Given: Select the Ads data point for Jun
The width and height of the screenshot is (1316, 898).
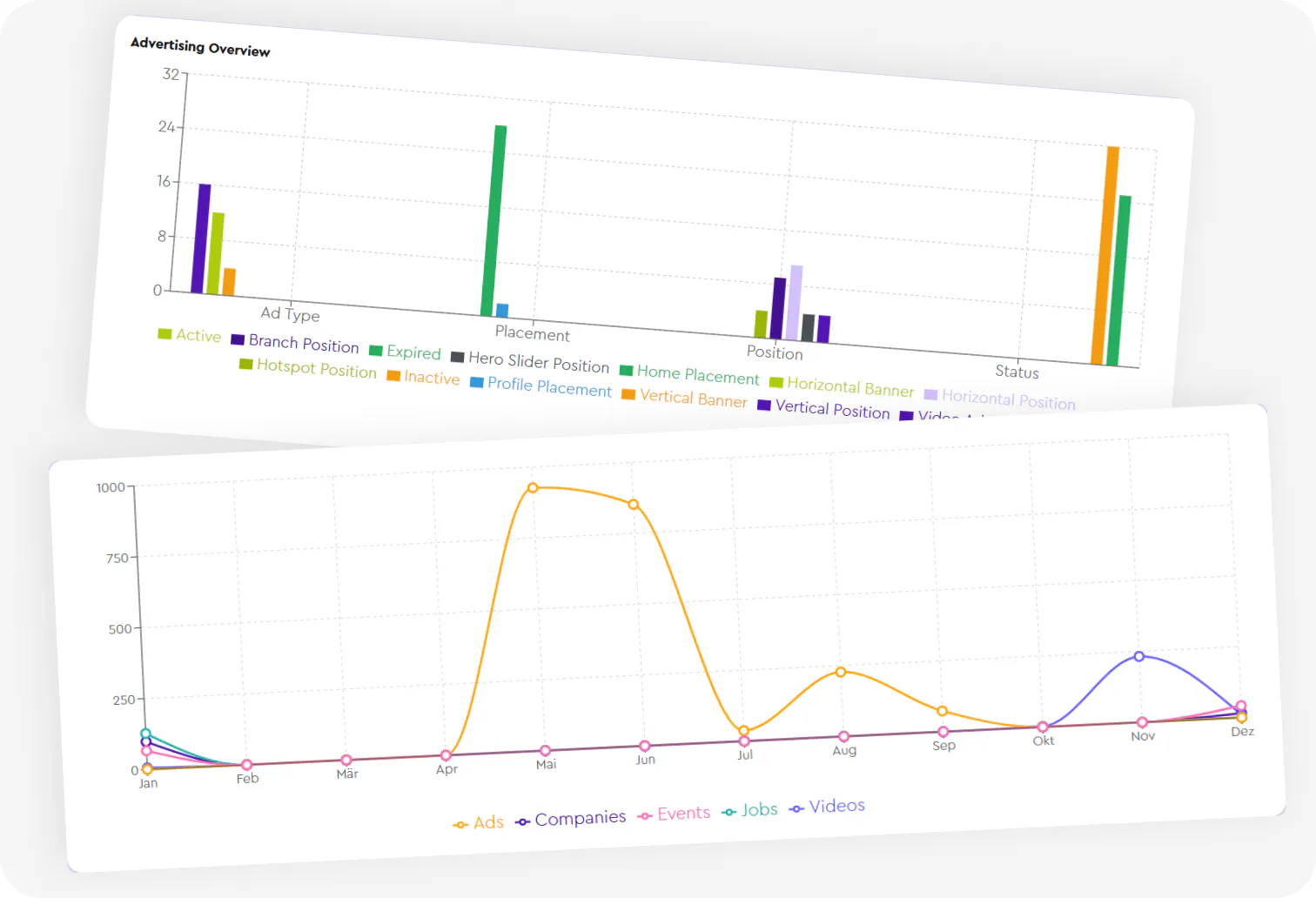Looking at the screenshot, I should pyautogui.click(x=634, y=505).
